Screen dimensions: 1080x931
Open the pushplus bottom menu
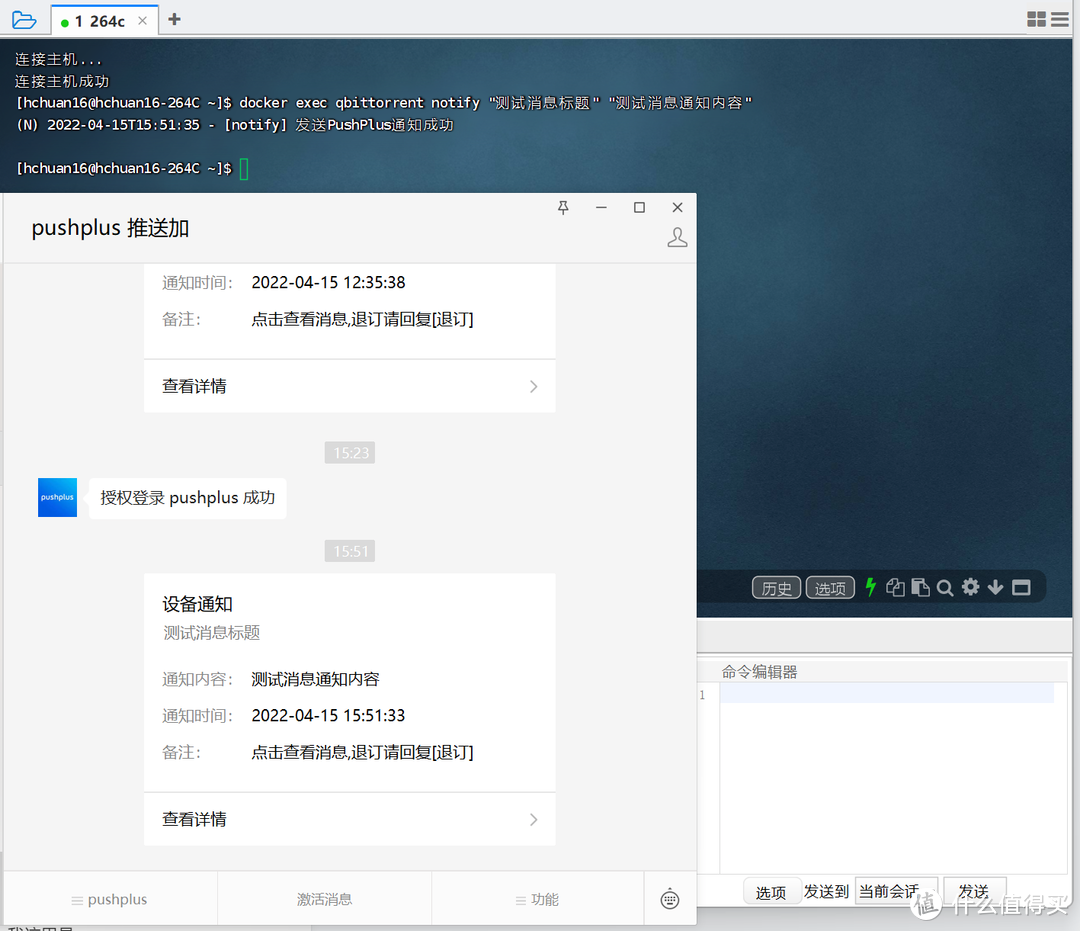click(x=110, y=899)
